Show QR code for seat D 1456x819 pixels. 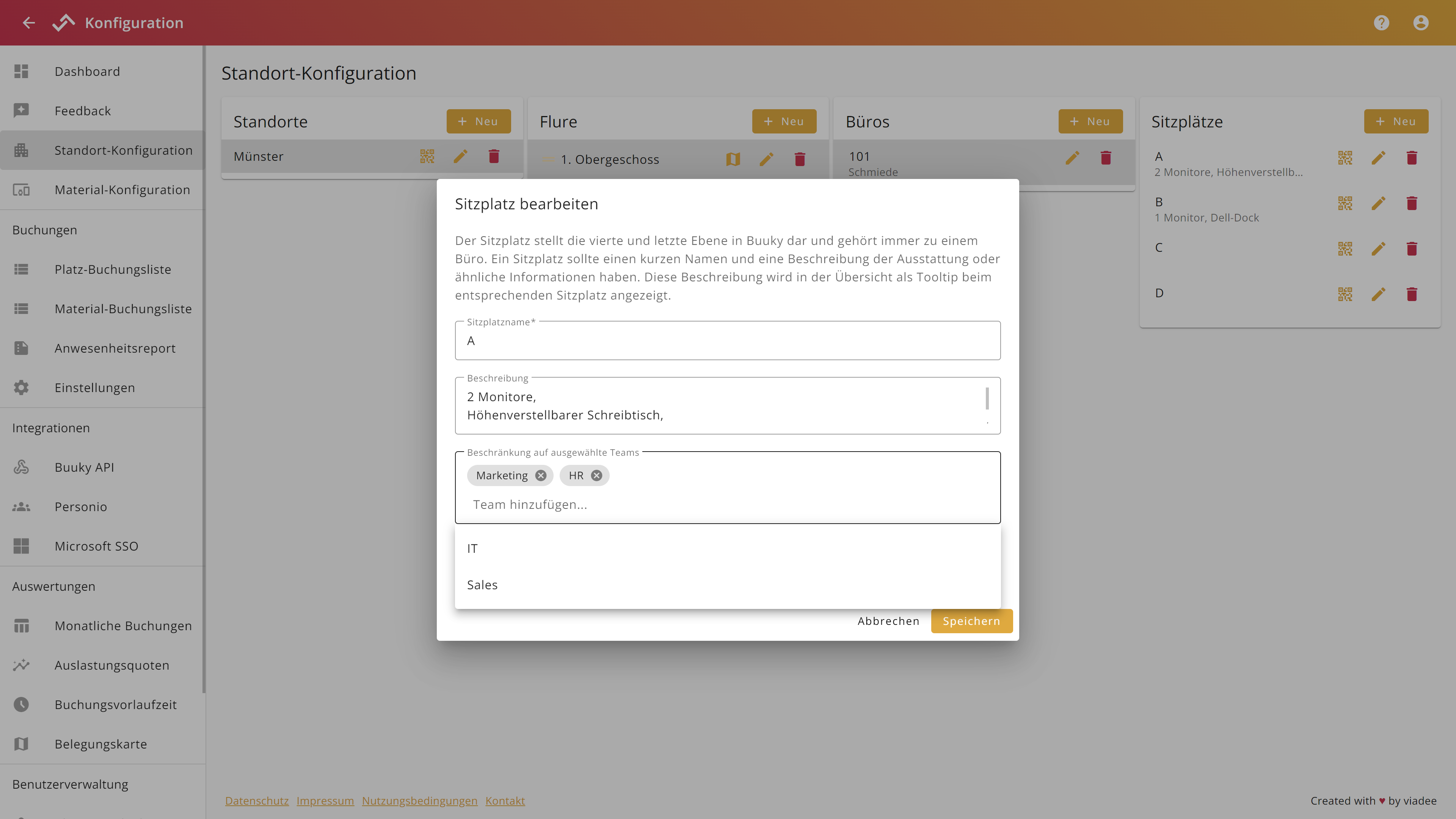click(x=1345, y=294)
